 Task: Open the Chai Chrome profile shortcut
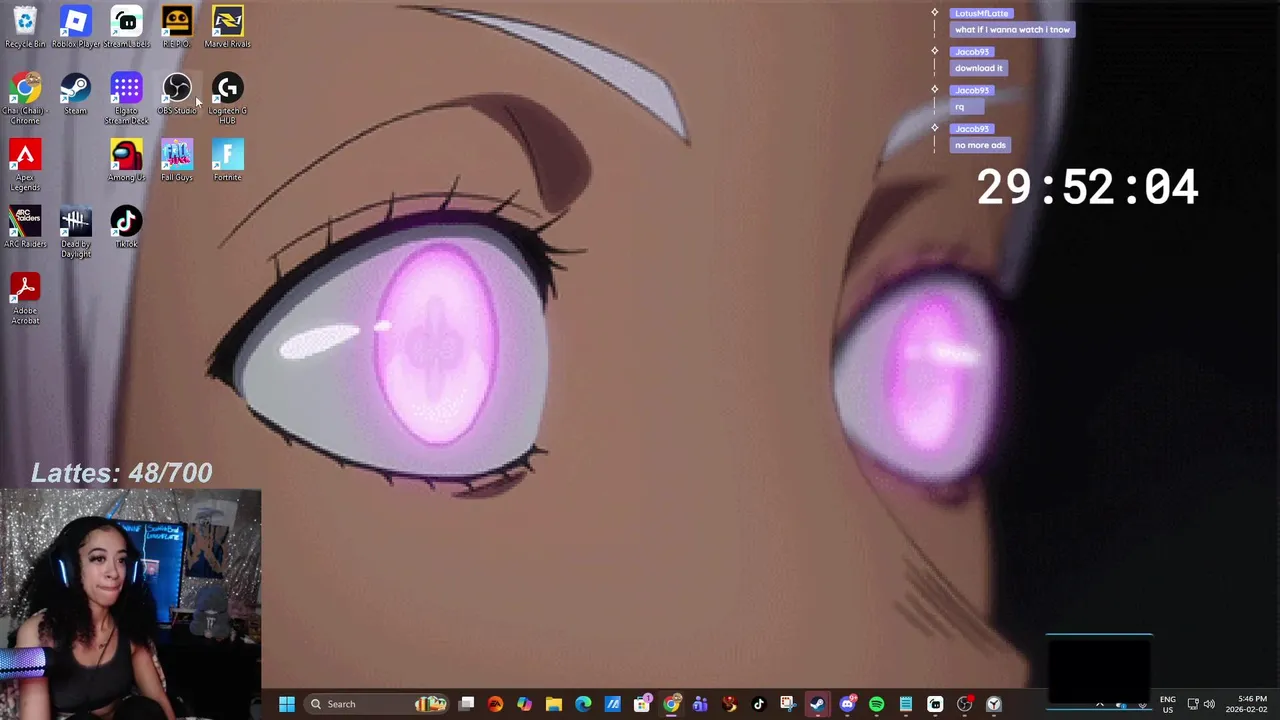[25, 99]
